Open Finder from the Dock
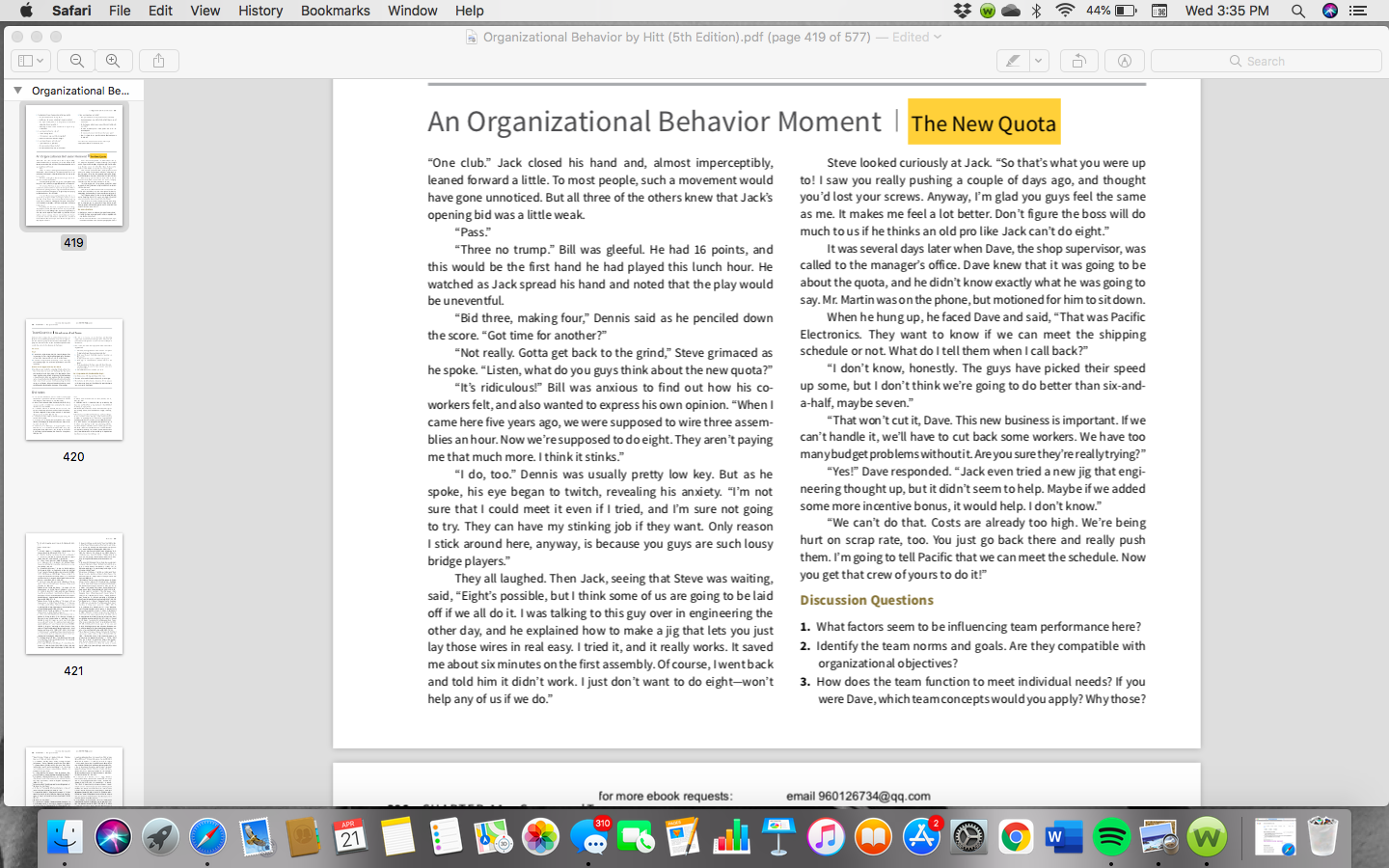This screenshot has height=868, width=1389. [x=65, y=836]
